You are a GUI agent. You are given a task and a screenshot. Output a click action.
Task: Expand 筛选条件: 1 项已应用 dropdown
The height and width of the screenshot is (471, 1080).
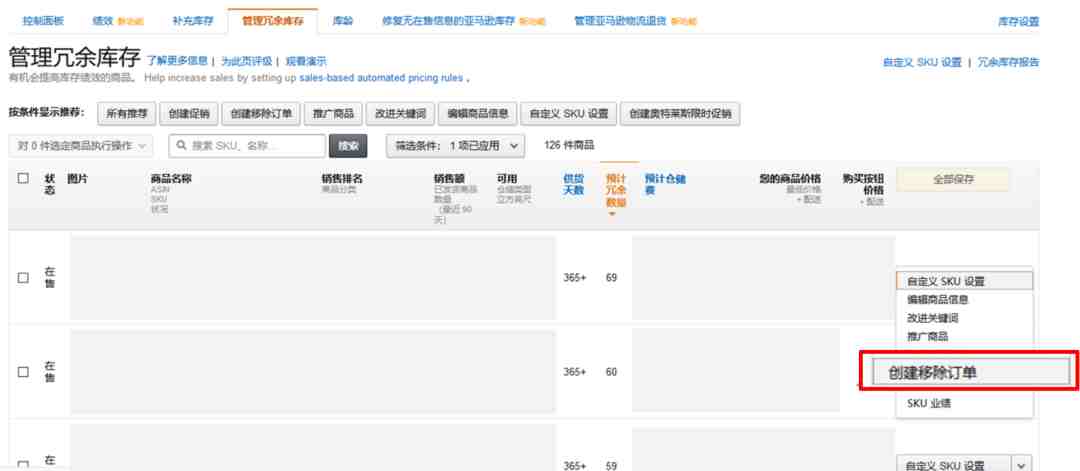455,146
